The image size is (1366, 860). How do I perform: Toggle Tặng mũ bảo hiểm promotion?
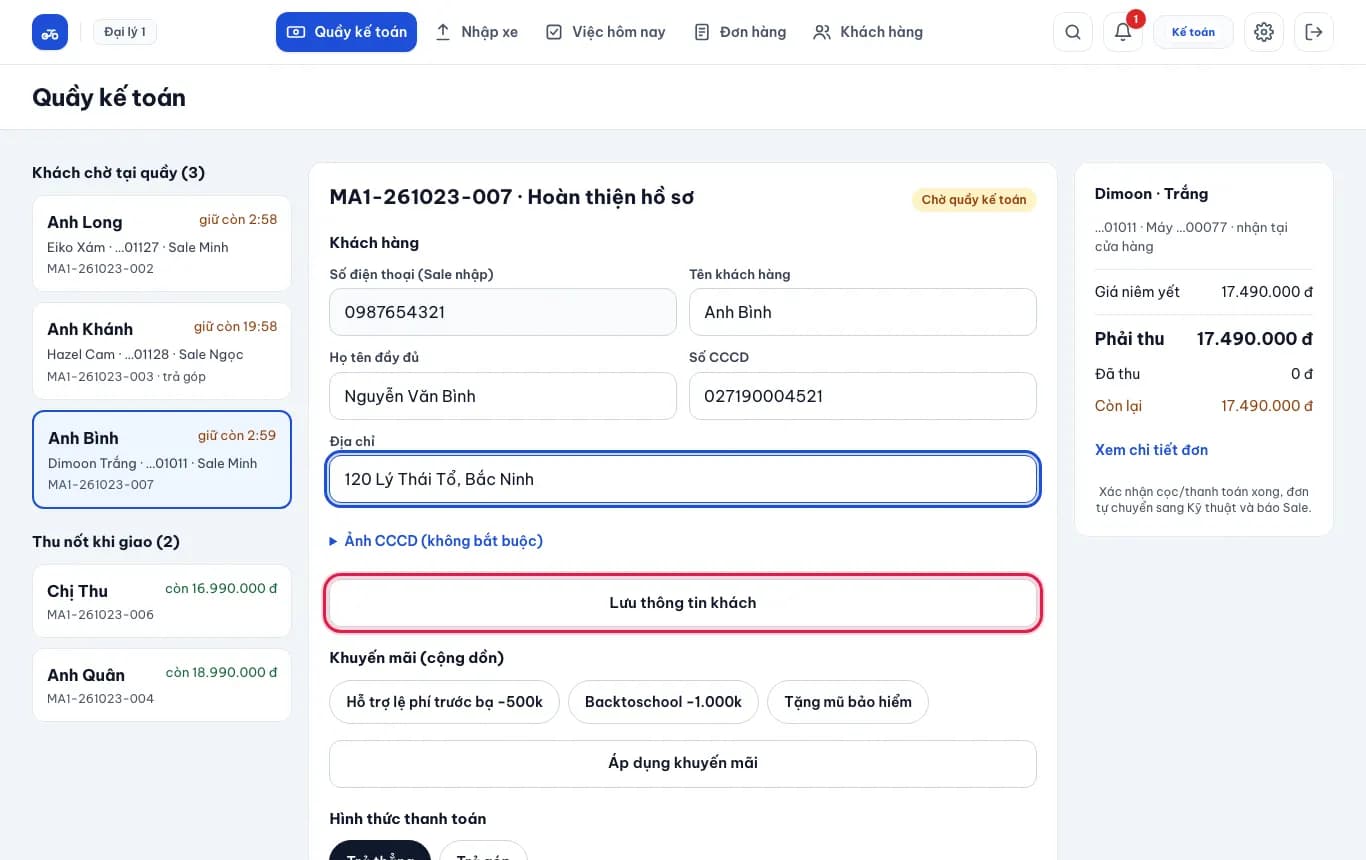click(848, 702)
